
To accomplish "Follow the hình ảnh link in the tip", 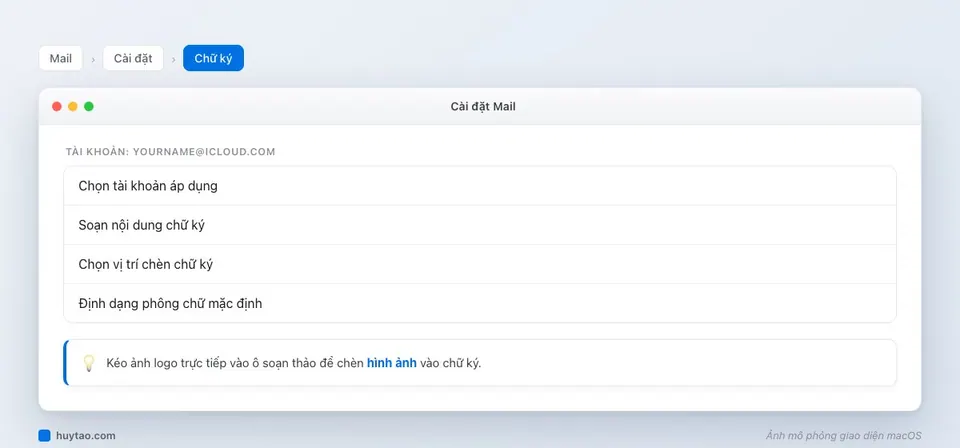I will pos(392,363).
